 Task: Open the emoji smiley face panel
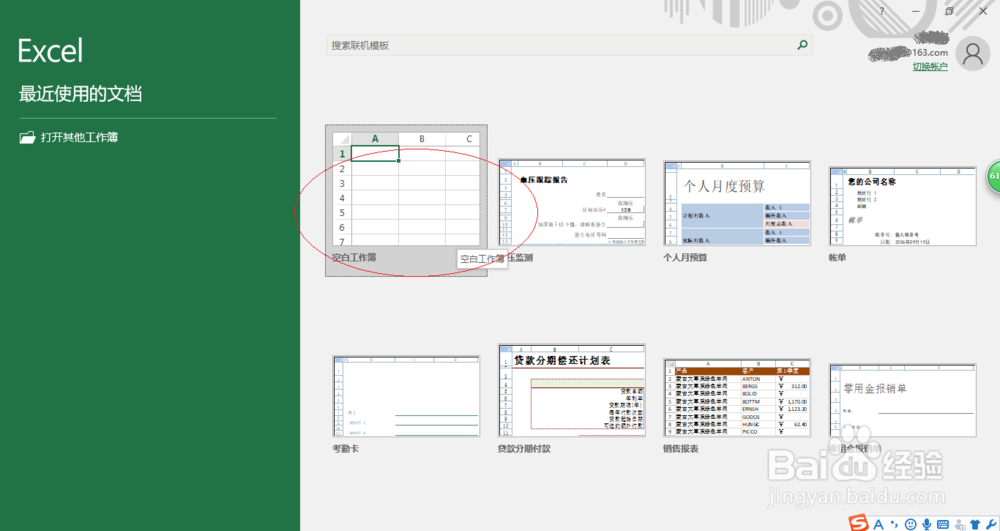(x=911, y=524)
